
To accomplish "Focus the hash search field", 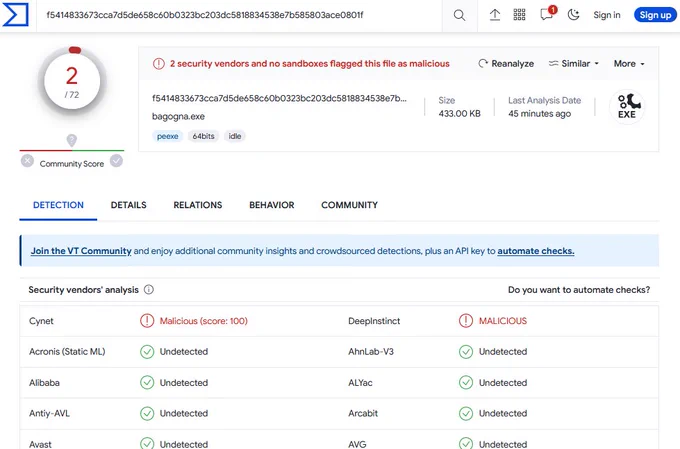I will 239,15.
